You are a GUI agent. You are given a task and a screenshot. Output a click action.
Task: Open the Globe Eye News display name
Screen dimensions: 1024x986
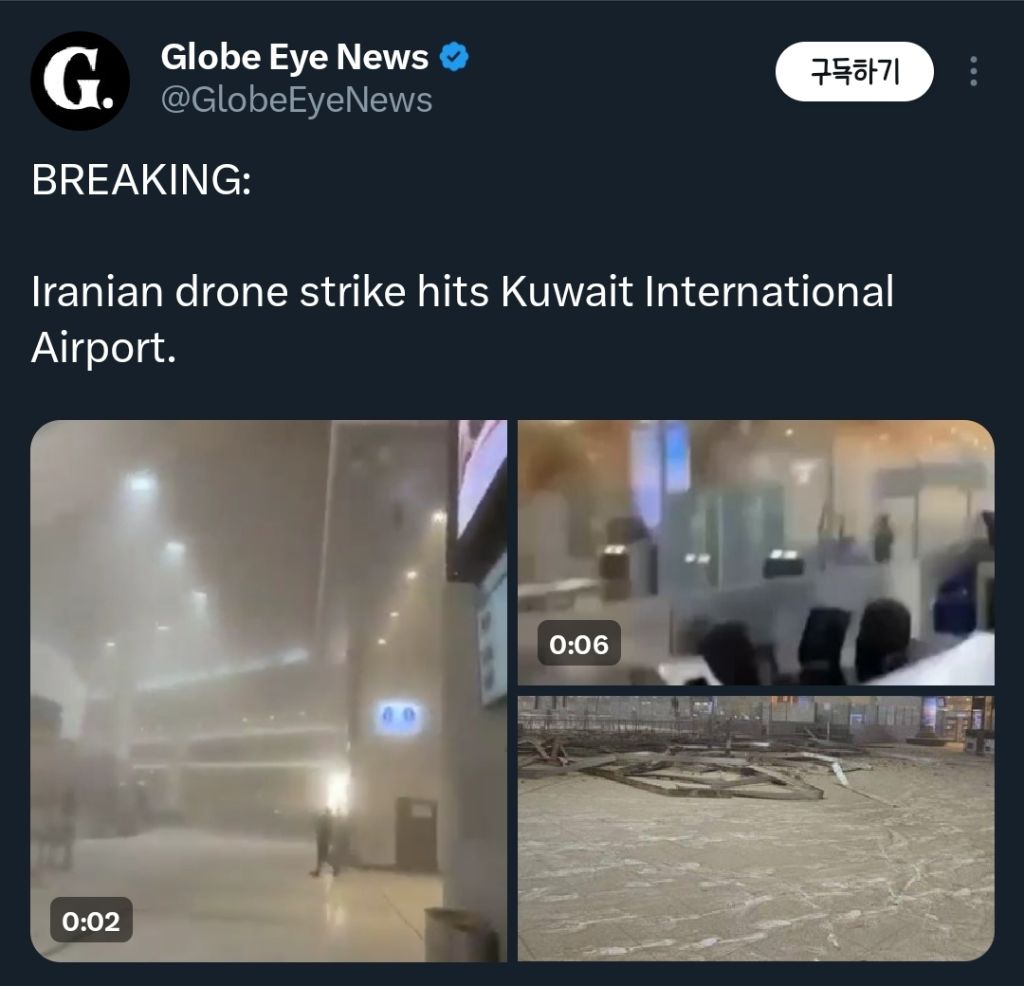[x=295, y=57]
